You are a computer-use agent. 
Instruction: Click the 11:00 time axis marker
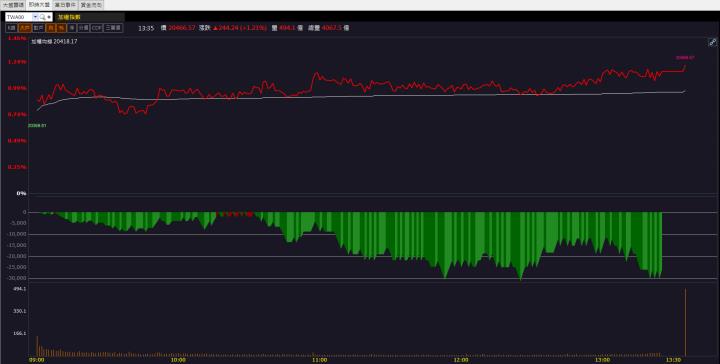point(320,360)
